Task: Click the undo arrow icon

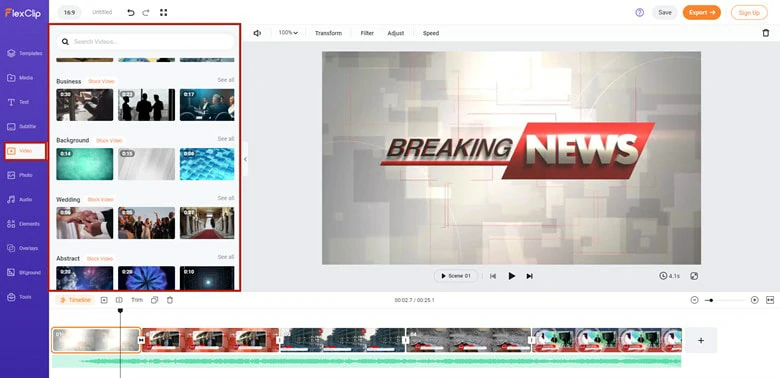Action: coord(131,12)
